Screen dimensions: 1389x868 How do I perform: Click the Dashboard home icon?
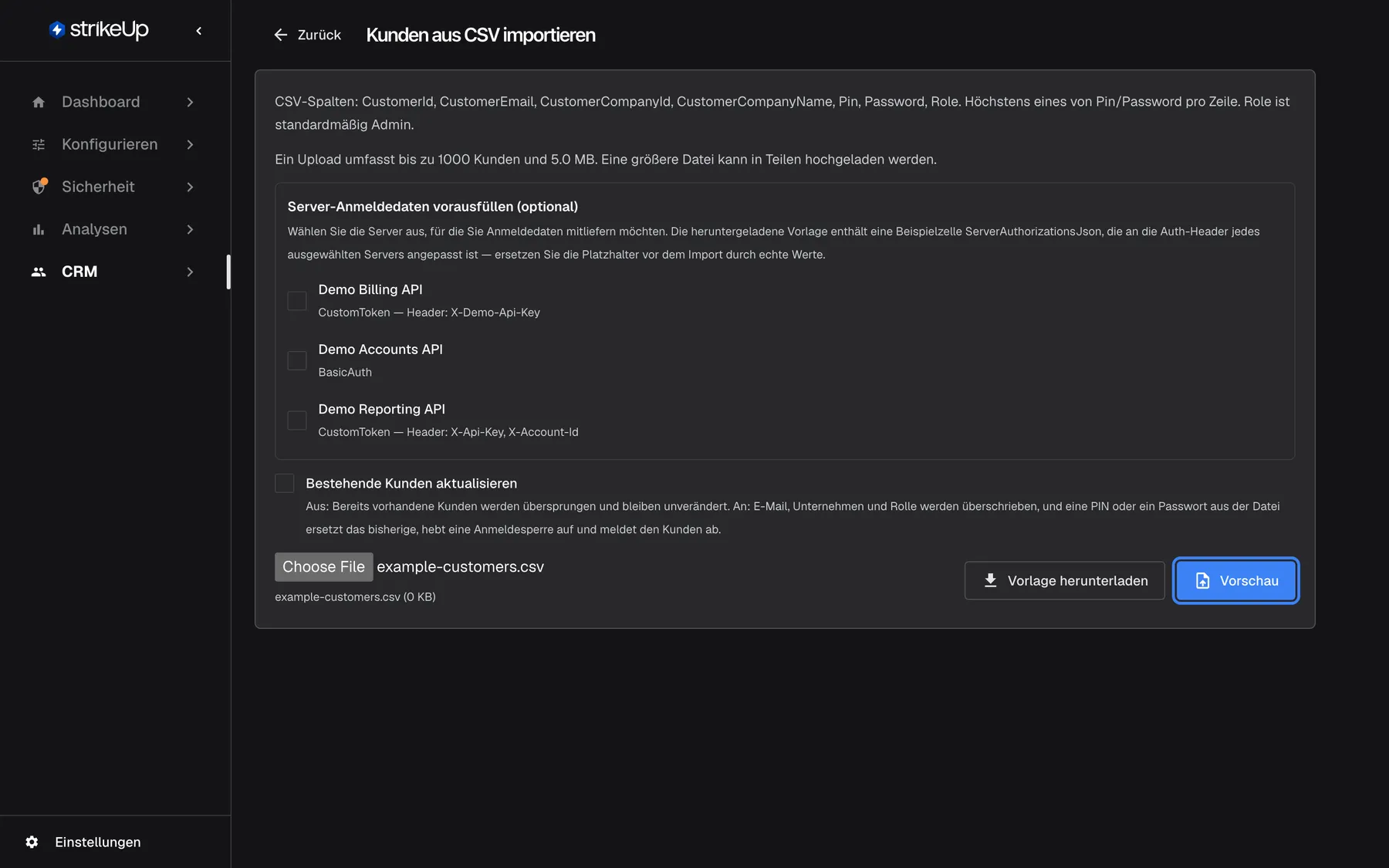click(x=39, y=102)
